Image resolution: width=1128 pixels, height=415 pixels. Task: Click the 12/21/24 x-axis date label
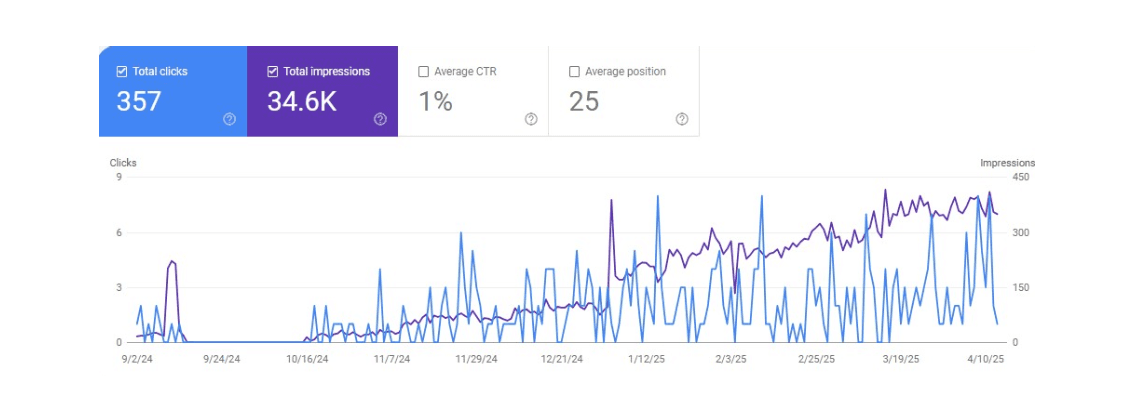[561, 358]
